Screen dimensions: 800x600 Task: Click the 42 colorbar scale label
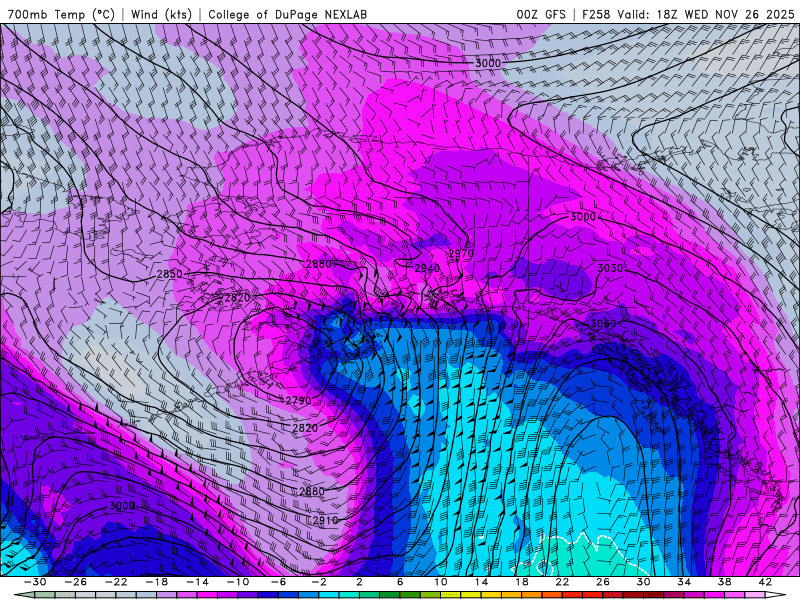click(765, 582)
